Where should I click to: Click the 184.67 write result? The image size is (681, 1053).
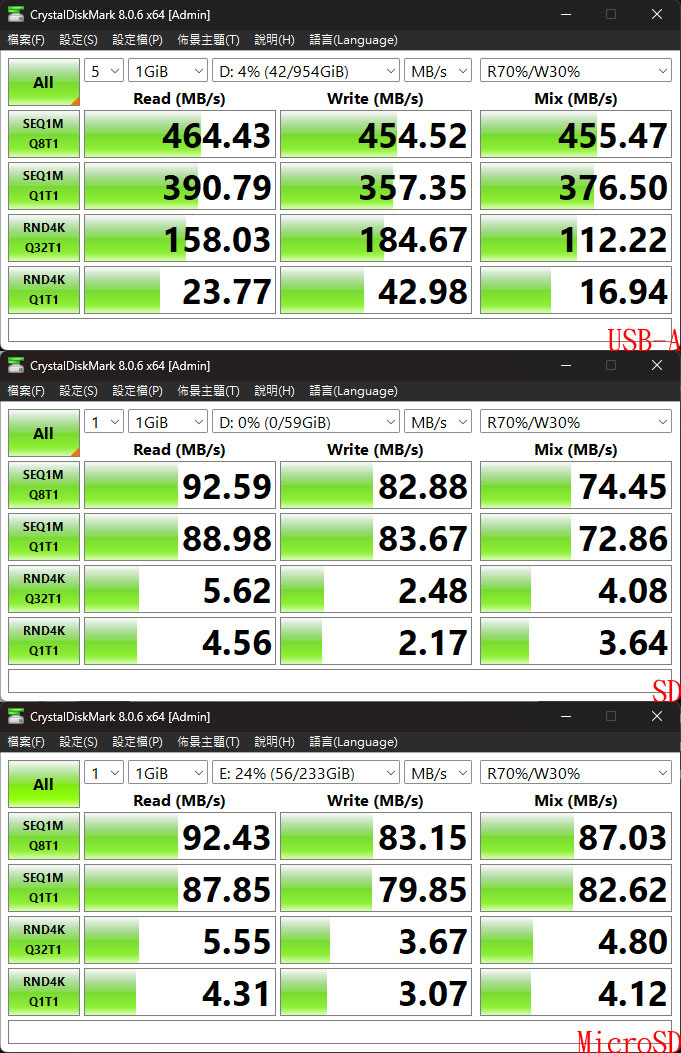tap(376, 238)
